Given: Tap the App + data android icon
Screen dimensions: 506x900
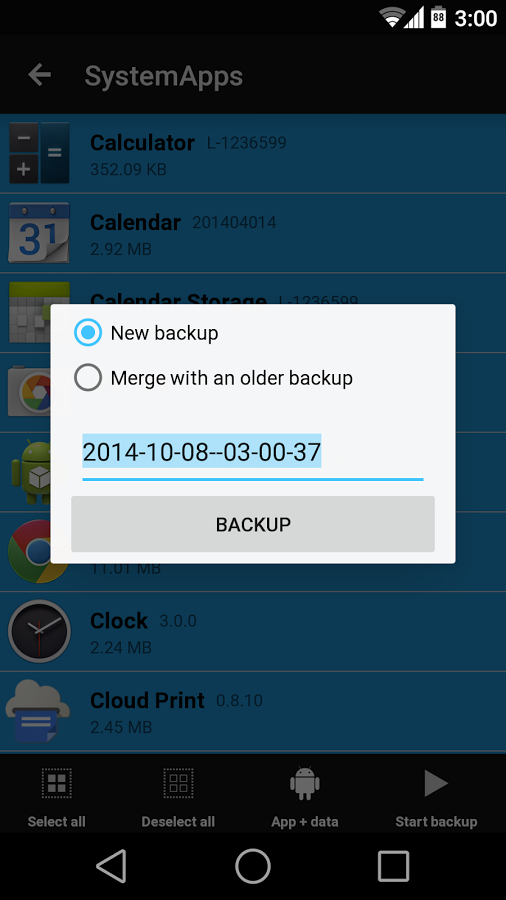Looking at the screenshot, I should [x=305, y=783].
